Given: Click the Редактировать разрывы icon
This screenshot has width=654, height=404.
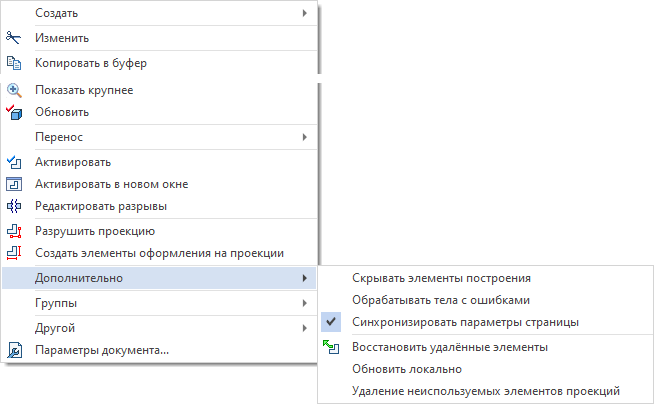Looking at the screenshot, I should pyautogui.click(x=14, y=206).
